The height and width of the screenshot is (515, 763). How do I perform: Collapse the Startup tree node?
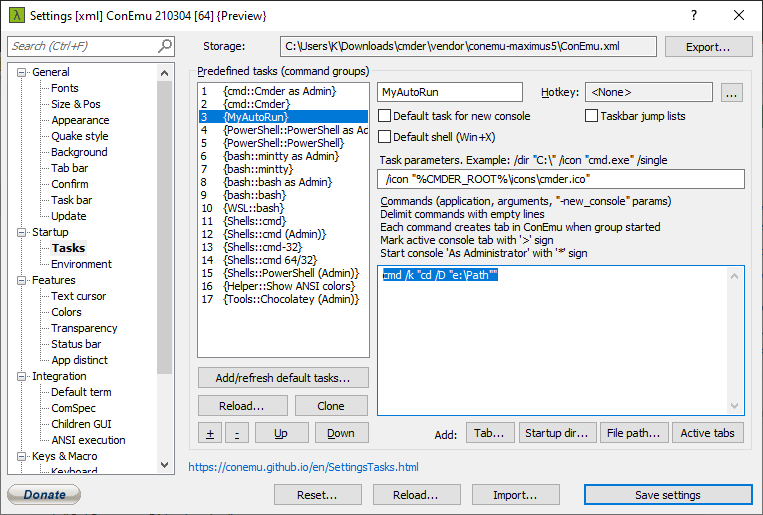point(21,232)
